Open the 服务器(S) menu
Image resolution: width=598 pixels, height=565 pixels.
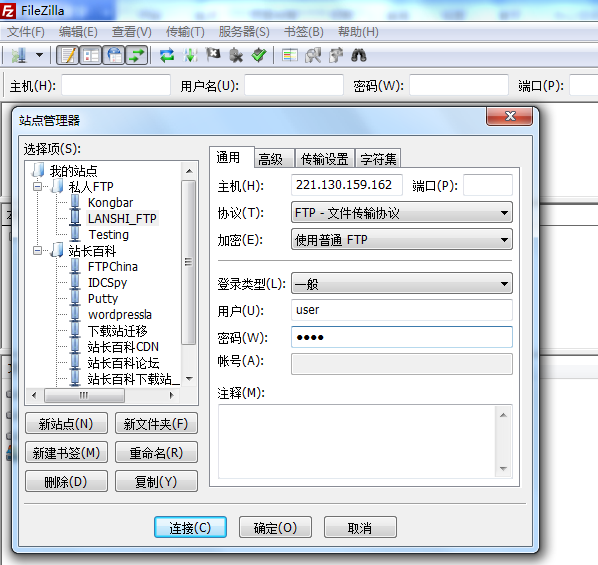(x=244, y=32)
